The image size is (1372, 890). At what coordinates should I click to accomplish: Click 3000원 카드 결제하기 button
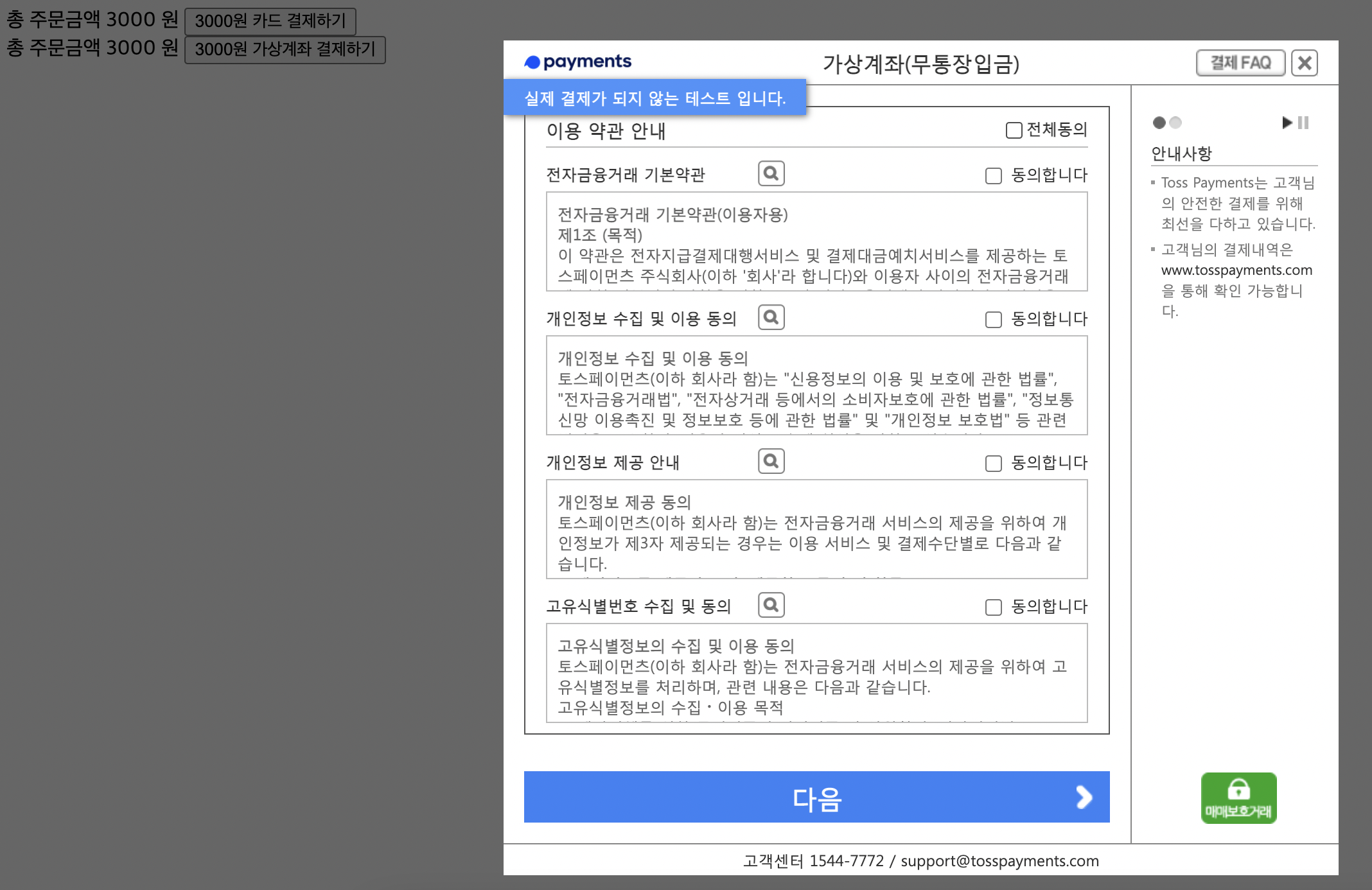pos(270,21)
